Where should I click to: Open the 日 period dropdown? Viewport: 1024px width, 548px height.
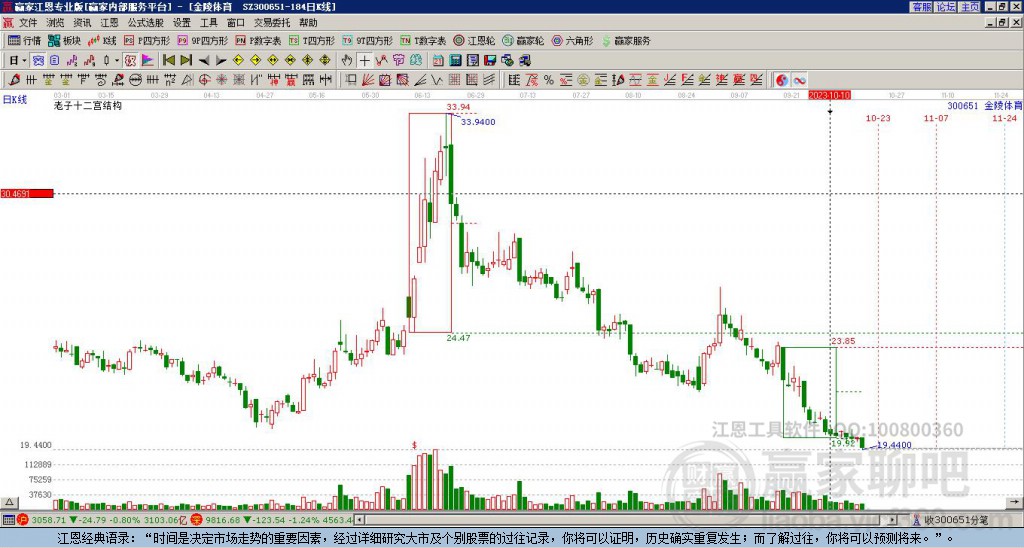(18, 60)
